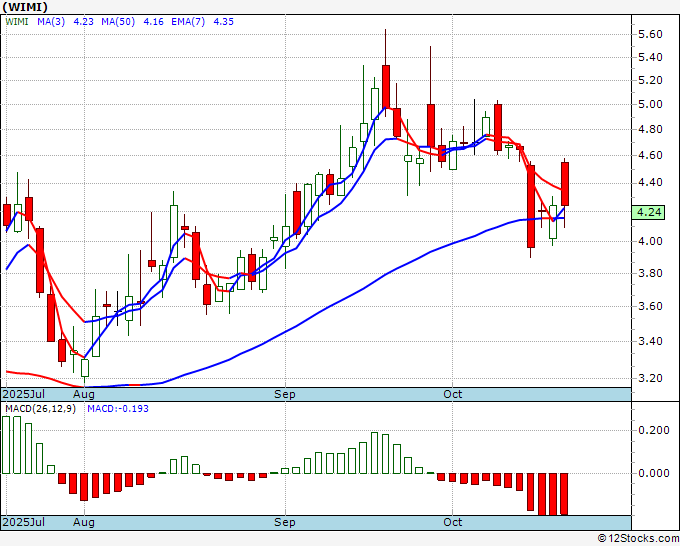Click the Sep label on MACD timeline
The width and height of the screenshot is (680, 546).
tap(284, 522)
